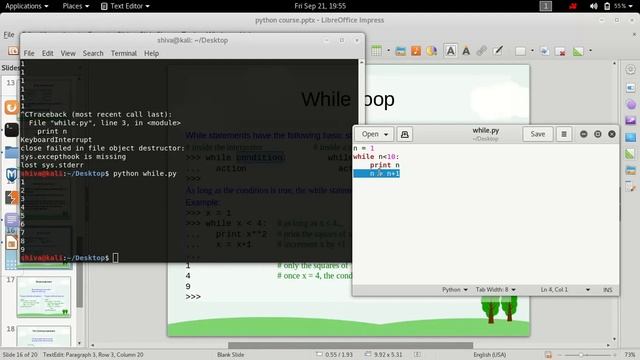Insert audio or video icon in Impress

(416, 51)
